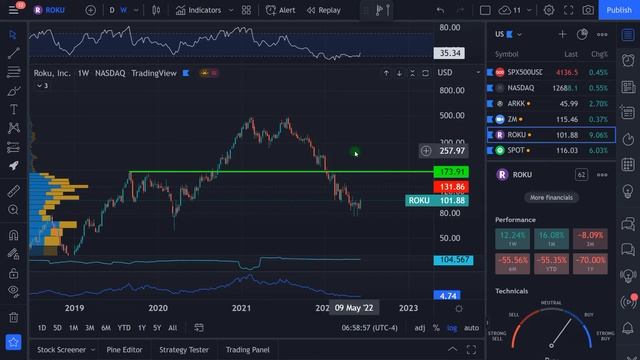Open the select layout square icon

pos(485,10)
